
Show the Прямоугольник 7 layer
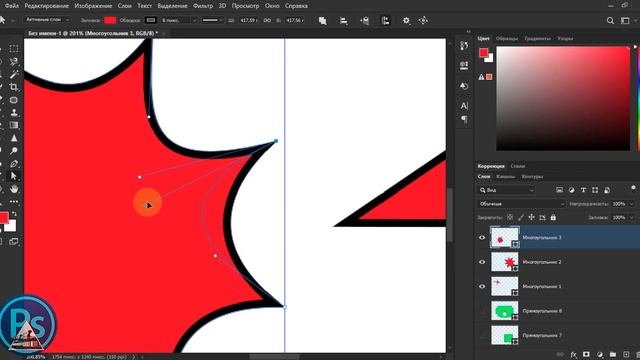(x=482, y=336)
